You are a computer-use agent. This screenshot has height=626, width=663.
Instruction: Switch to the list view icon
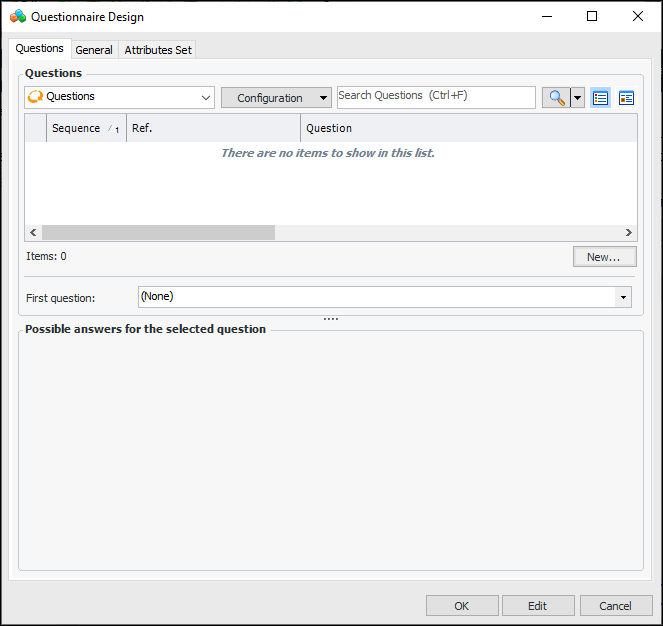click(x=600, y=98)
